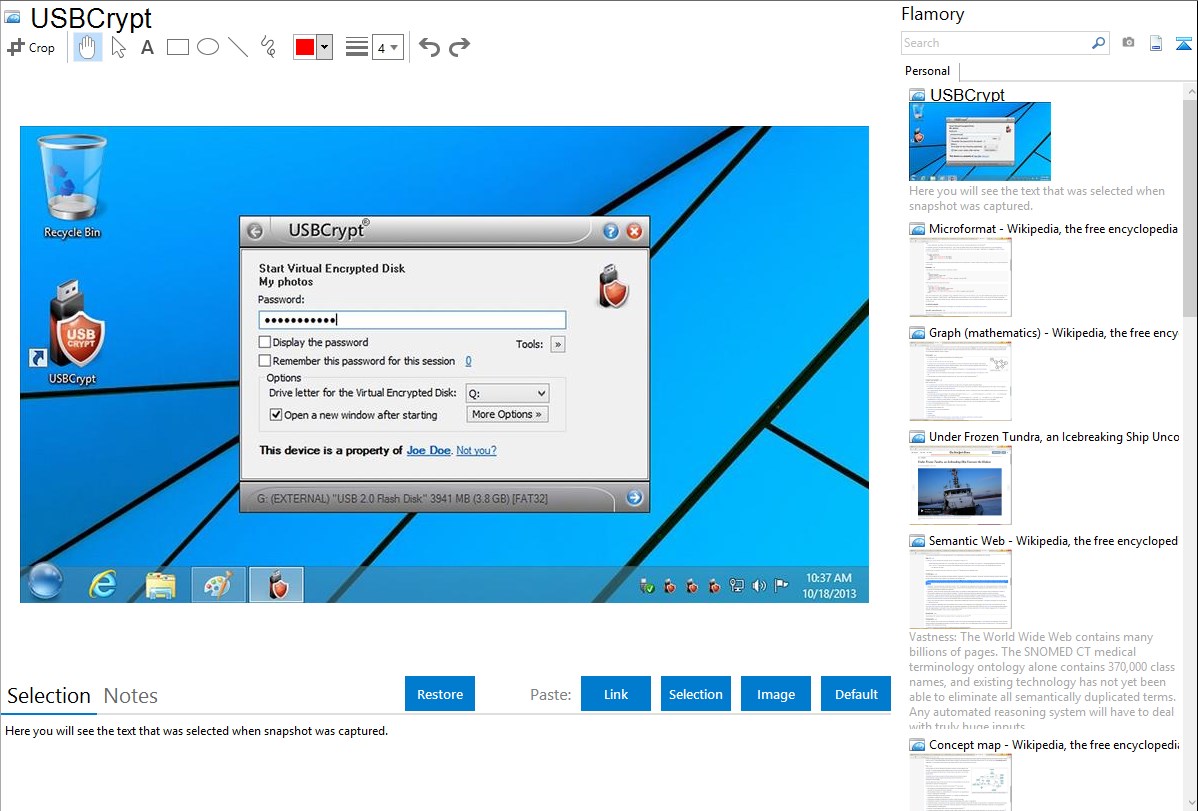This screenshot has height=811, width=1198.
Task: Toggle Remember this password for this session
Action: point(264,360)
